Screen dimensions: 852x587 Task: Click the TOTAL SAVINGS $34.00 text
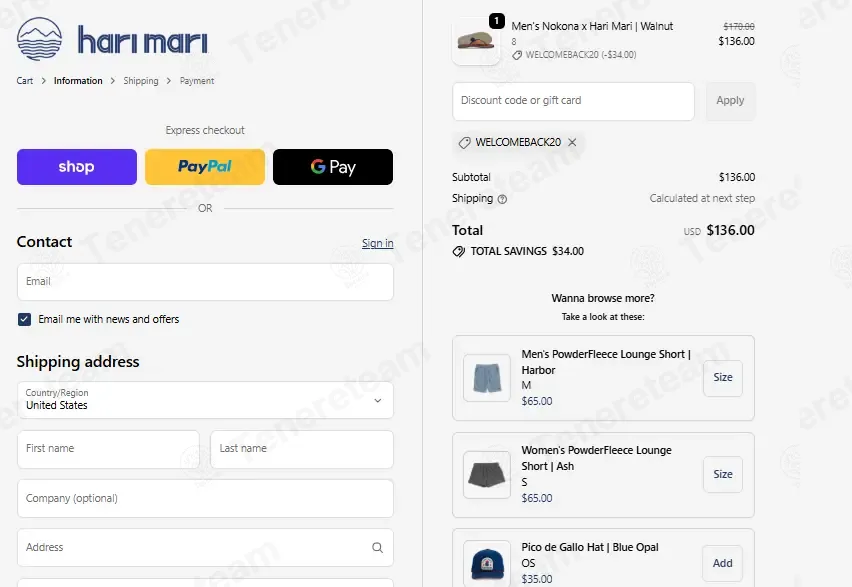[527, 252]
